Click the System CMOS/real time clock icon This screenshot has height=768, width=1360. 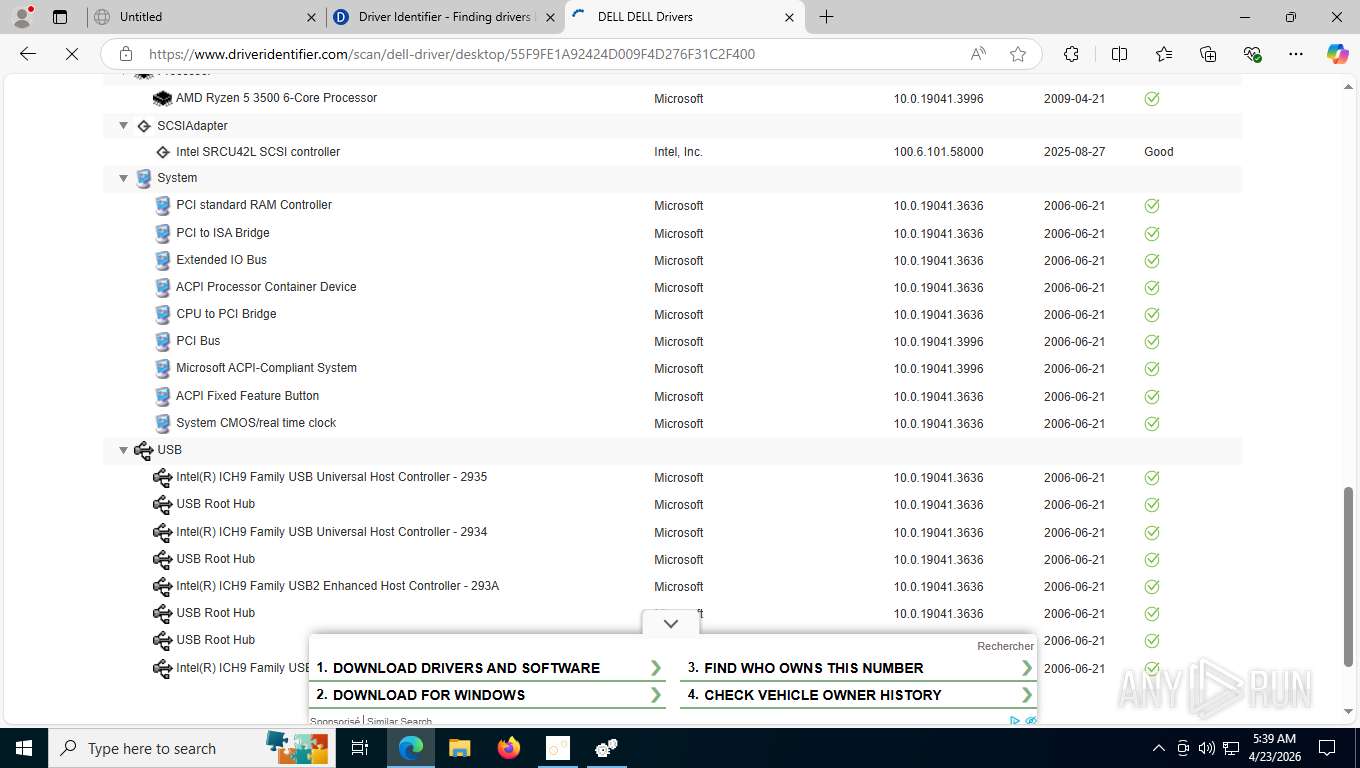[163, 423]
